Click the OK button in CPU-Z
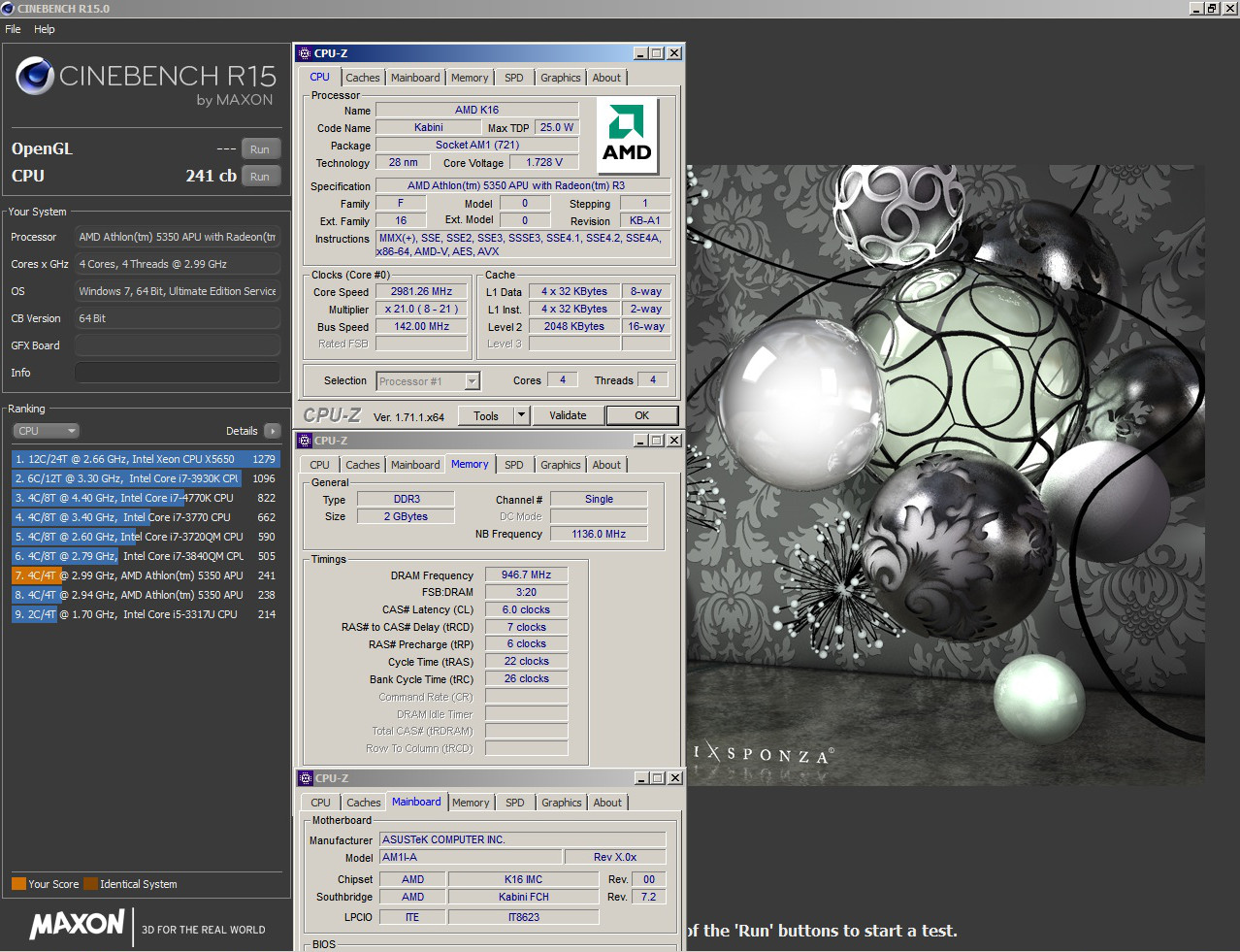Screen dimensions: 1240x952 coord(642,415)
